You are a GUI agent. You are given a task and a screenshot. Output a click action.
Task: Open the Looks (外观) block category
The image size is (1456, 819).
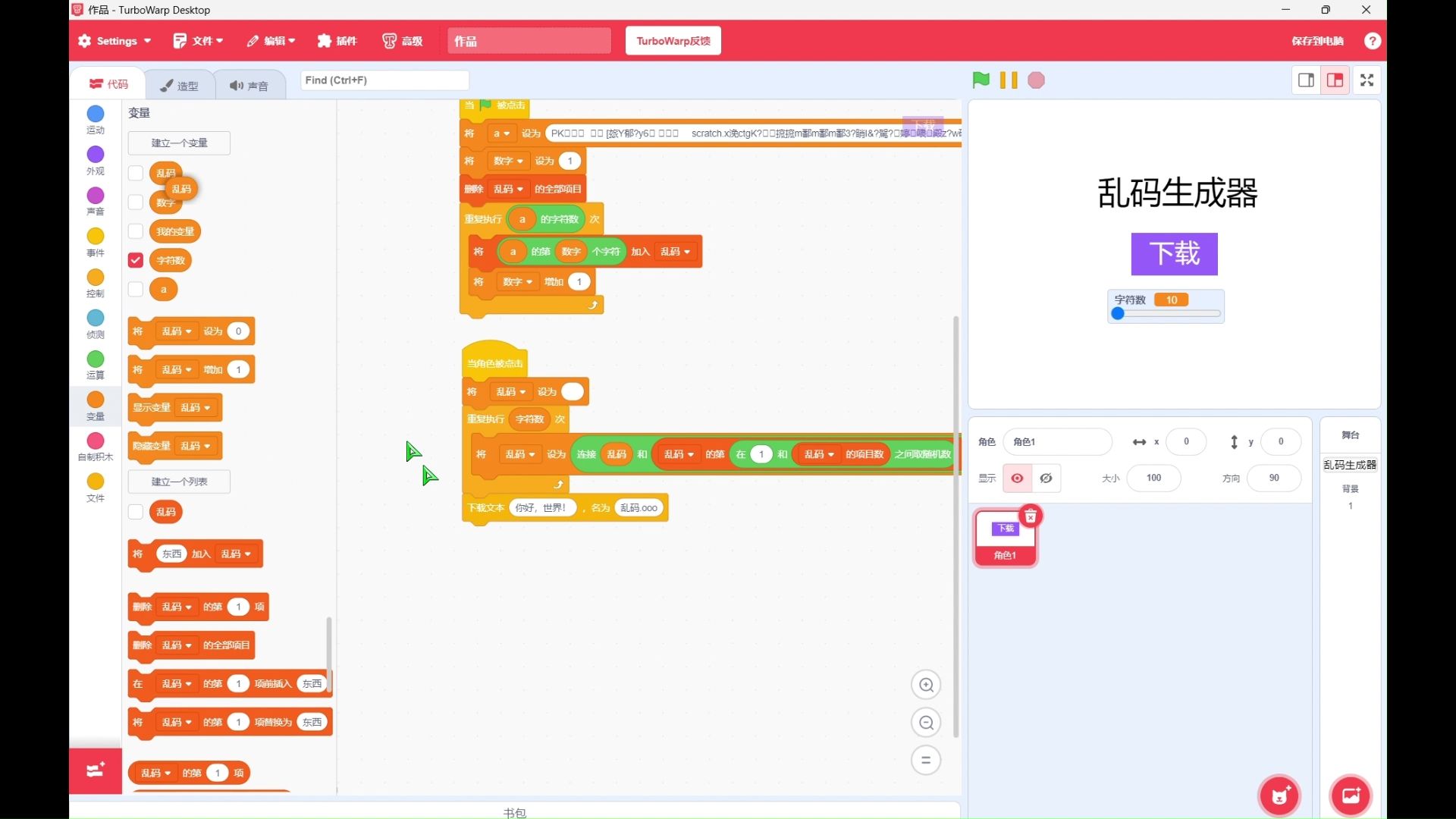click(x=96, y=161)
